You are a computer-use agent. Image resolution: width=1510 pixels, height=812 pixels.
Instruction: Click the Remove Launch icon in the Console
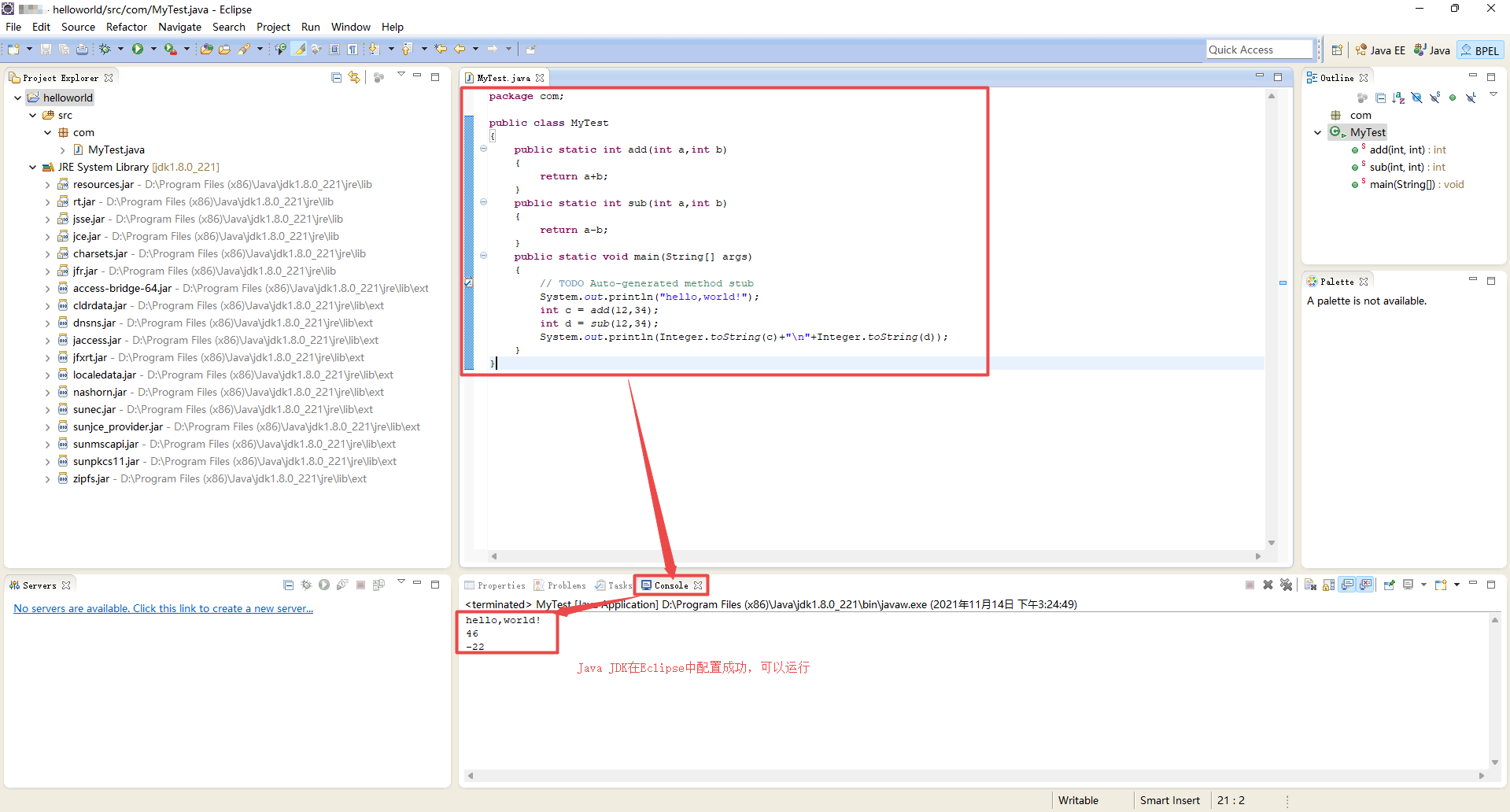pyautogui.click(x=1268, y=585)
